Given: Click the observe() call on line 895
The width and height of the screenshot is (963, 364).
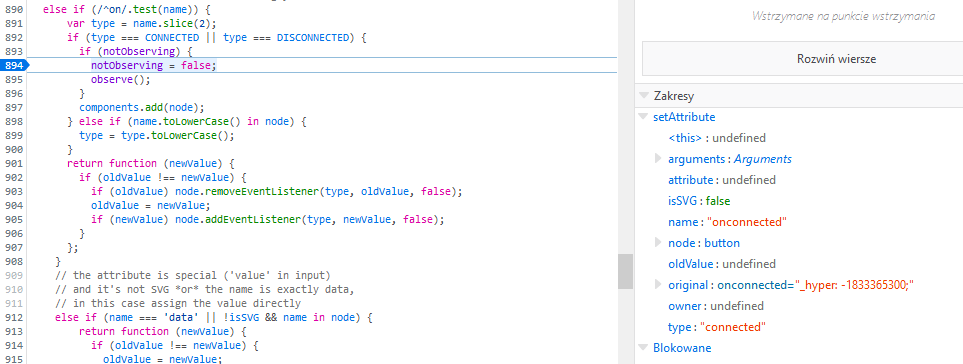Looking at the screenshot, I should coord(120,80).
